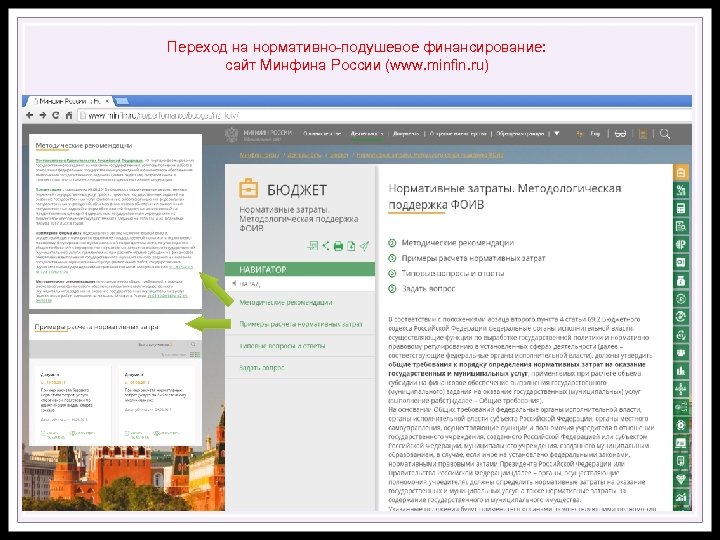Select Примеры расчета нормативных затрат in navigator
This screenshot has height=540, width=720.
point(301,324)
